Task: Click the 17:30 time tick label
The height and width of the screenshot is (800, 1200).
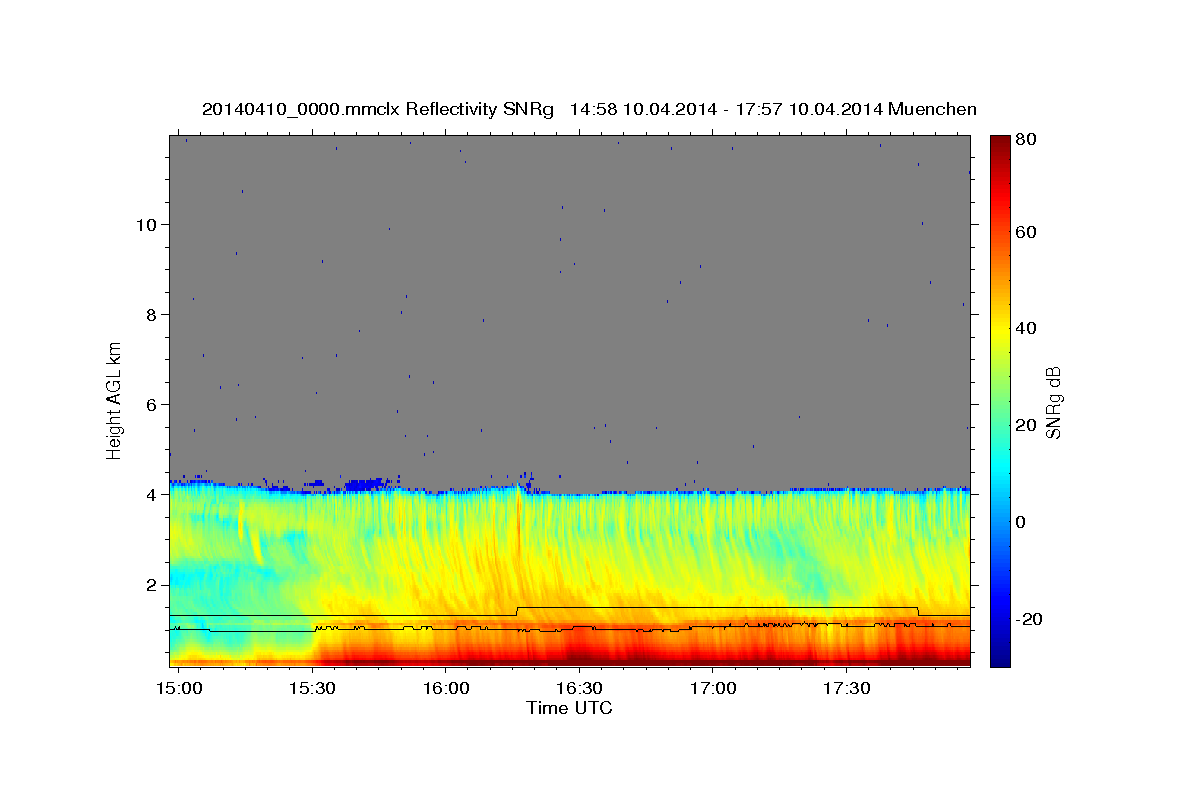Action: [x=845, y=689]
